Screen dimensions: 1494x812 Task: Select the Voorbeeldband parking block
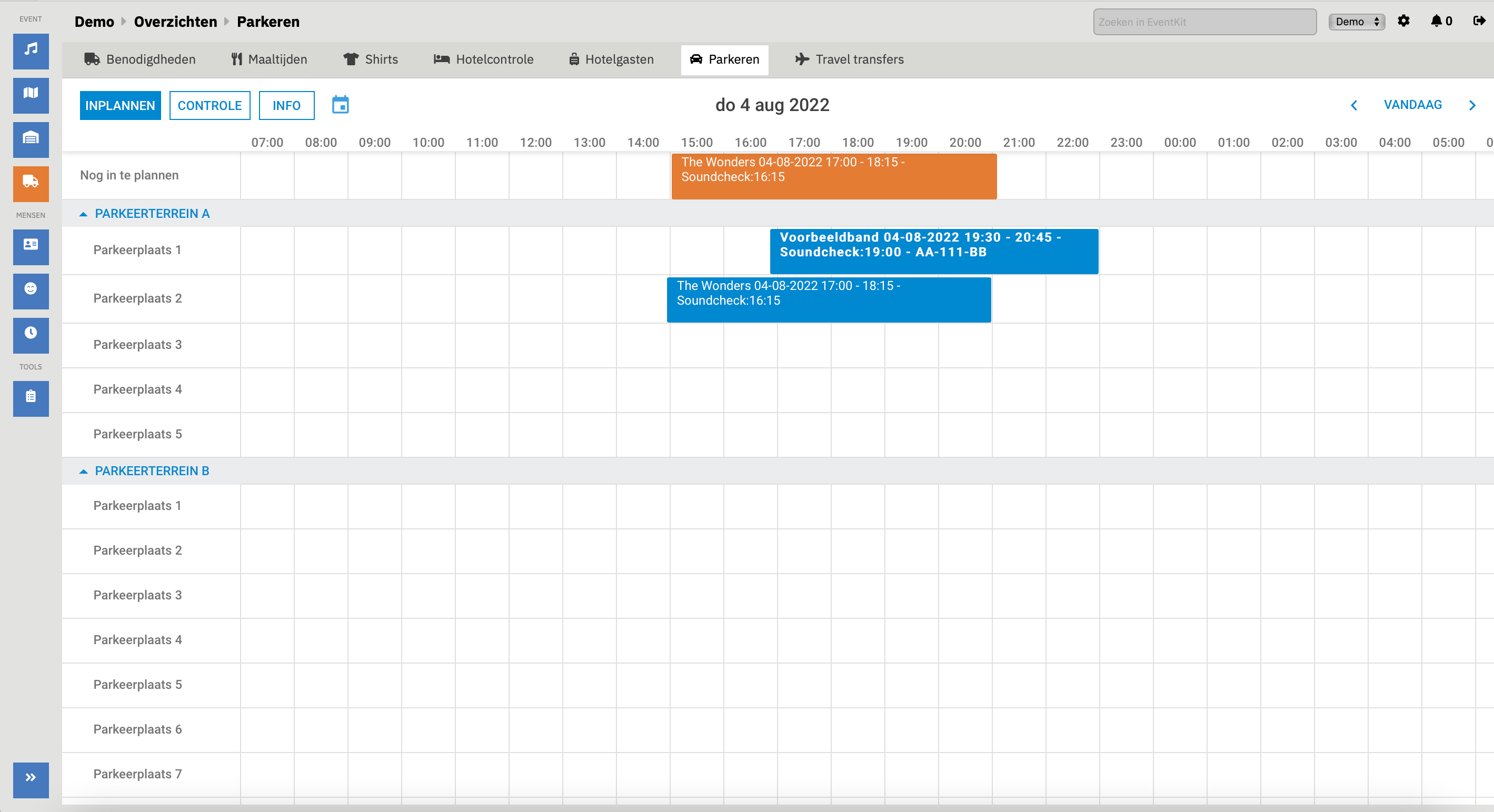click(x=934, y=251)
